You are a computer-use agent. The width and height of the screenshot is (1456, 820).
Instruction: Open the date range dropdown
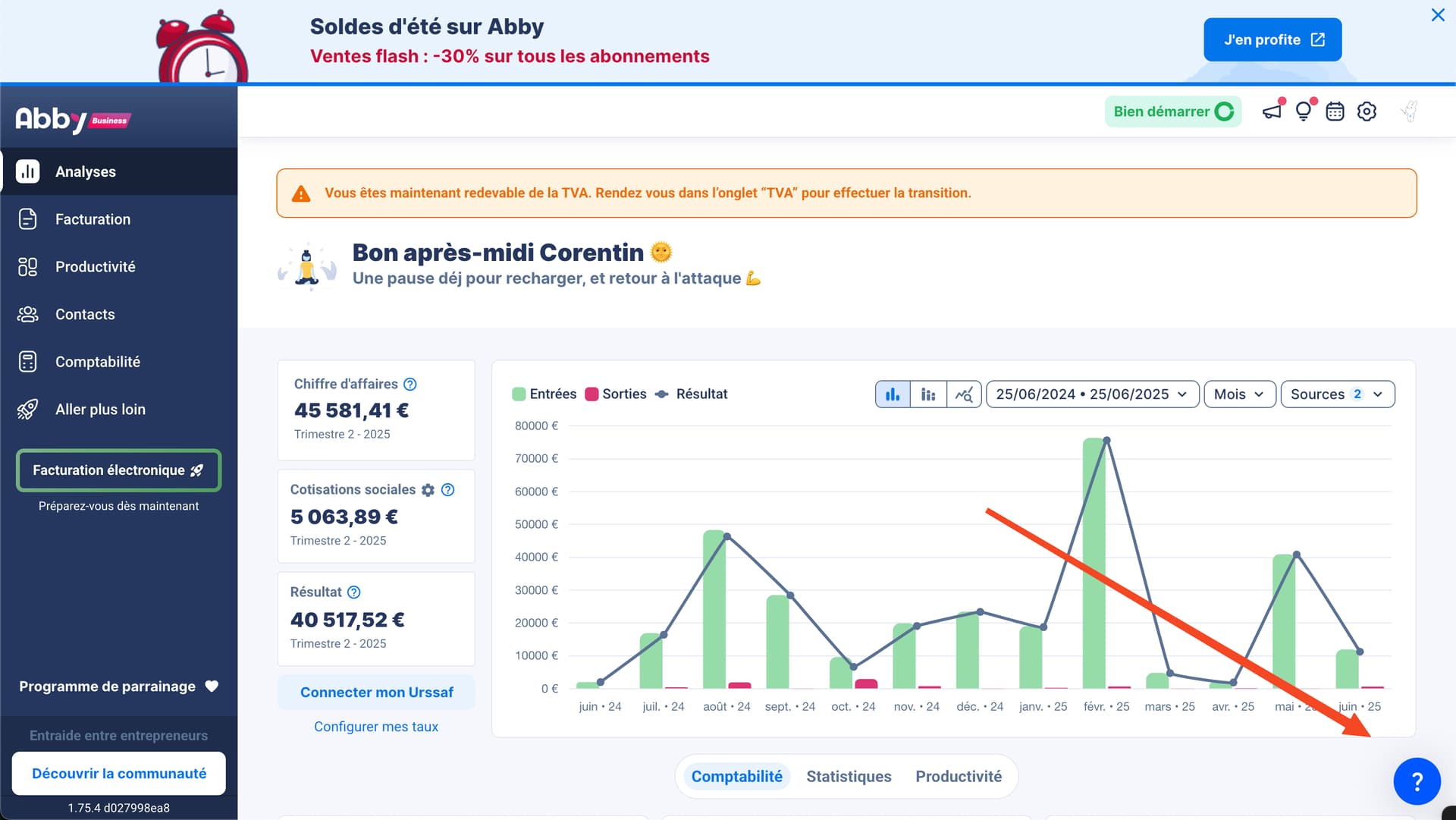click(x=1092, y=394)
